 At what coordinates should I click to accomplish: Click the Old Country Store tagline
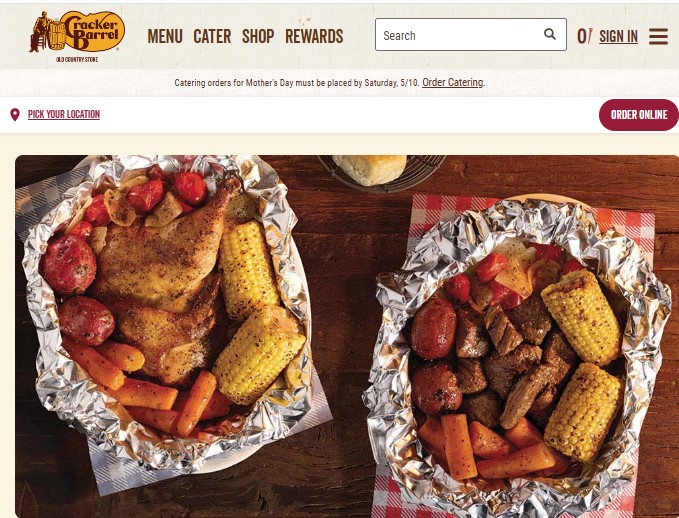77,59
